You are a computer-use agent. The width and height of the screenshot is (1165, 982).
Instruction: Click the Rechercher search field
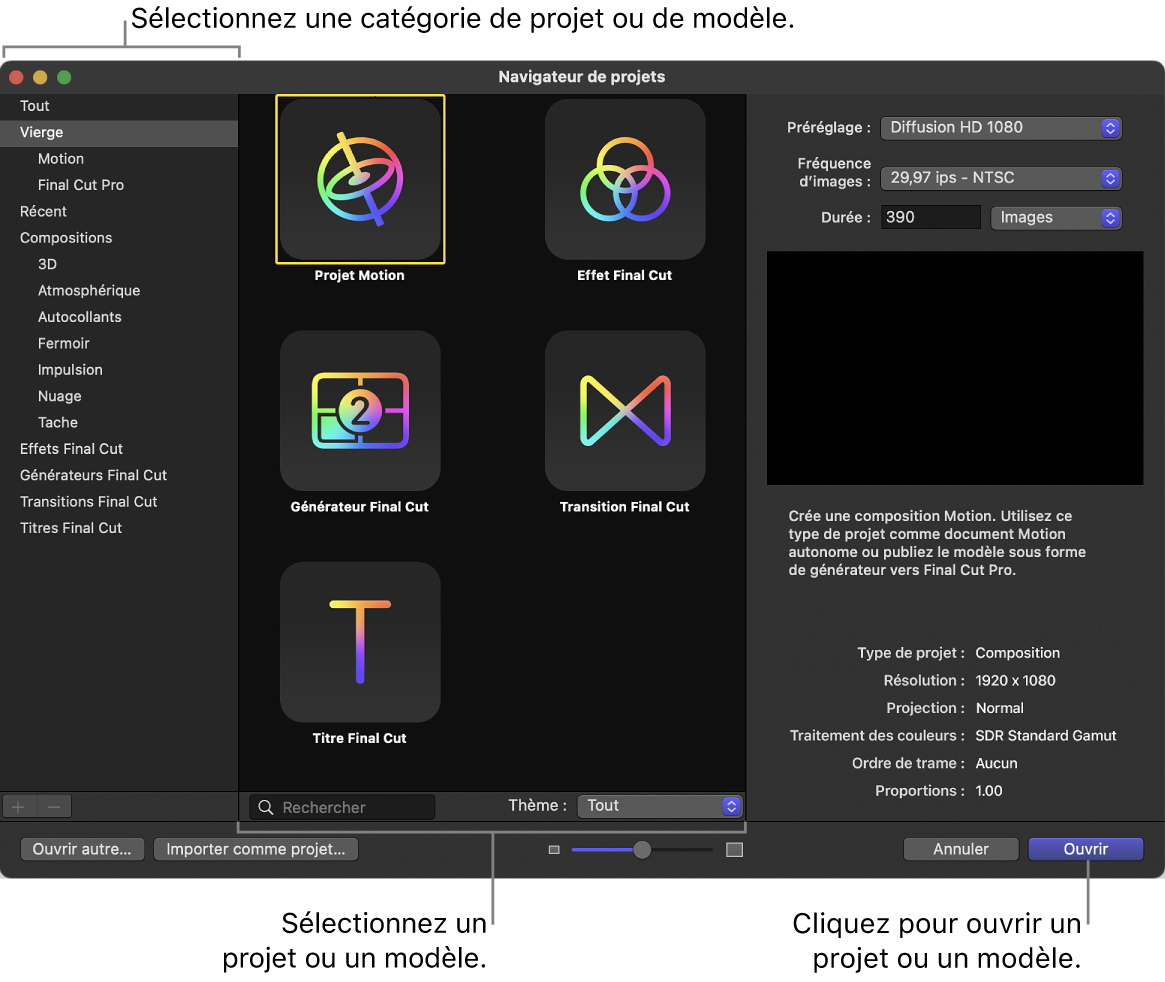tap(355, 807)
